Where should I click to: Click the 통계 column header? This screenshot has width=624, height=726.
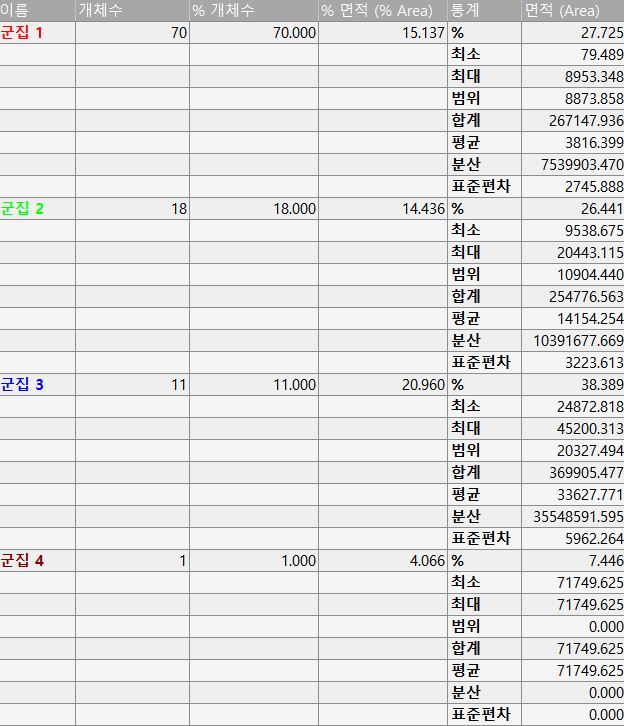coord(485,10)
